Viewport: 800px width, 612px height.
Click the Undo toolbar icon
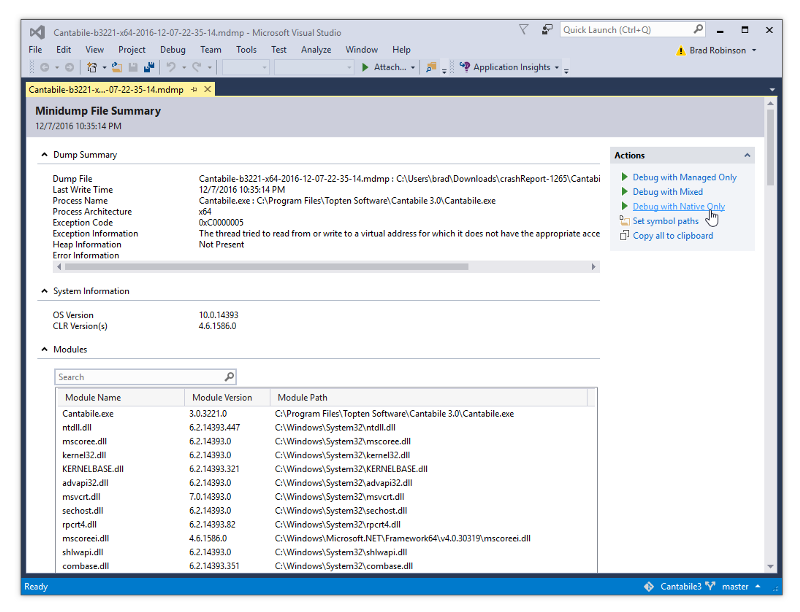click(171, 67)
